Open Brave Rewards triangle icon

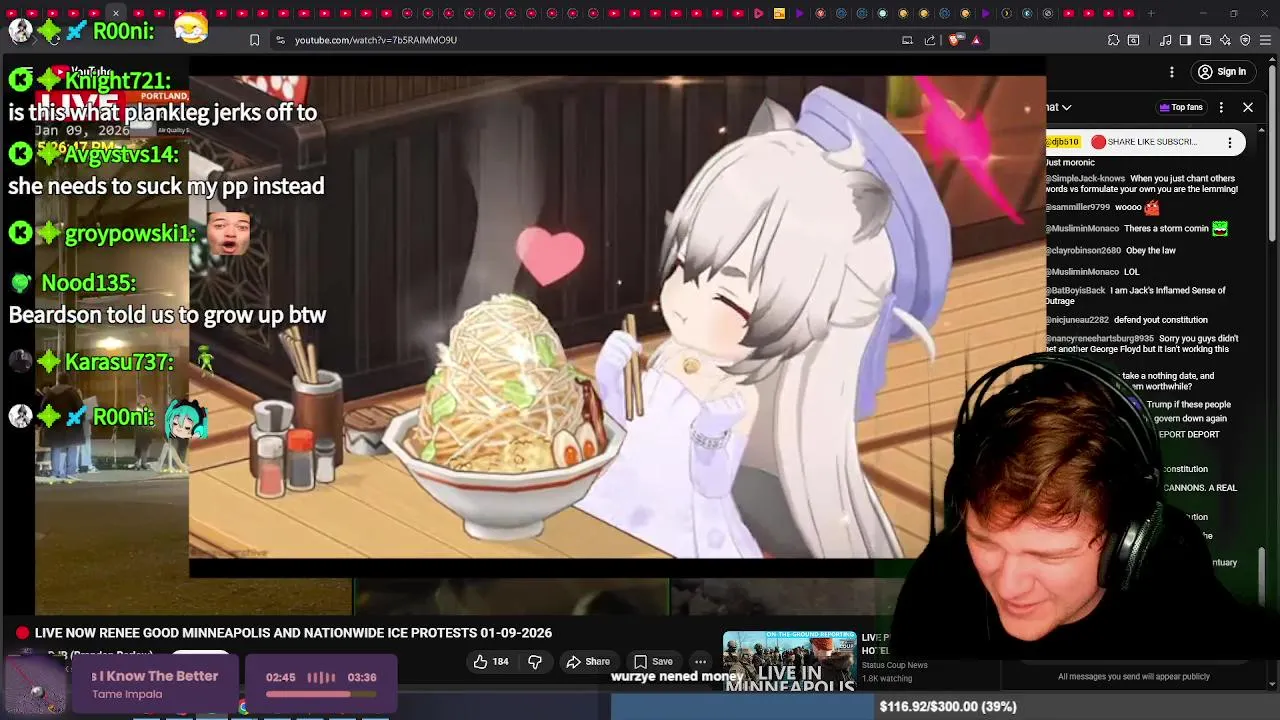[976, 40]
